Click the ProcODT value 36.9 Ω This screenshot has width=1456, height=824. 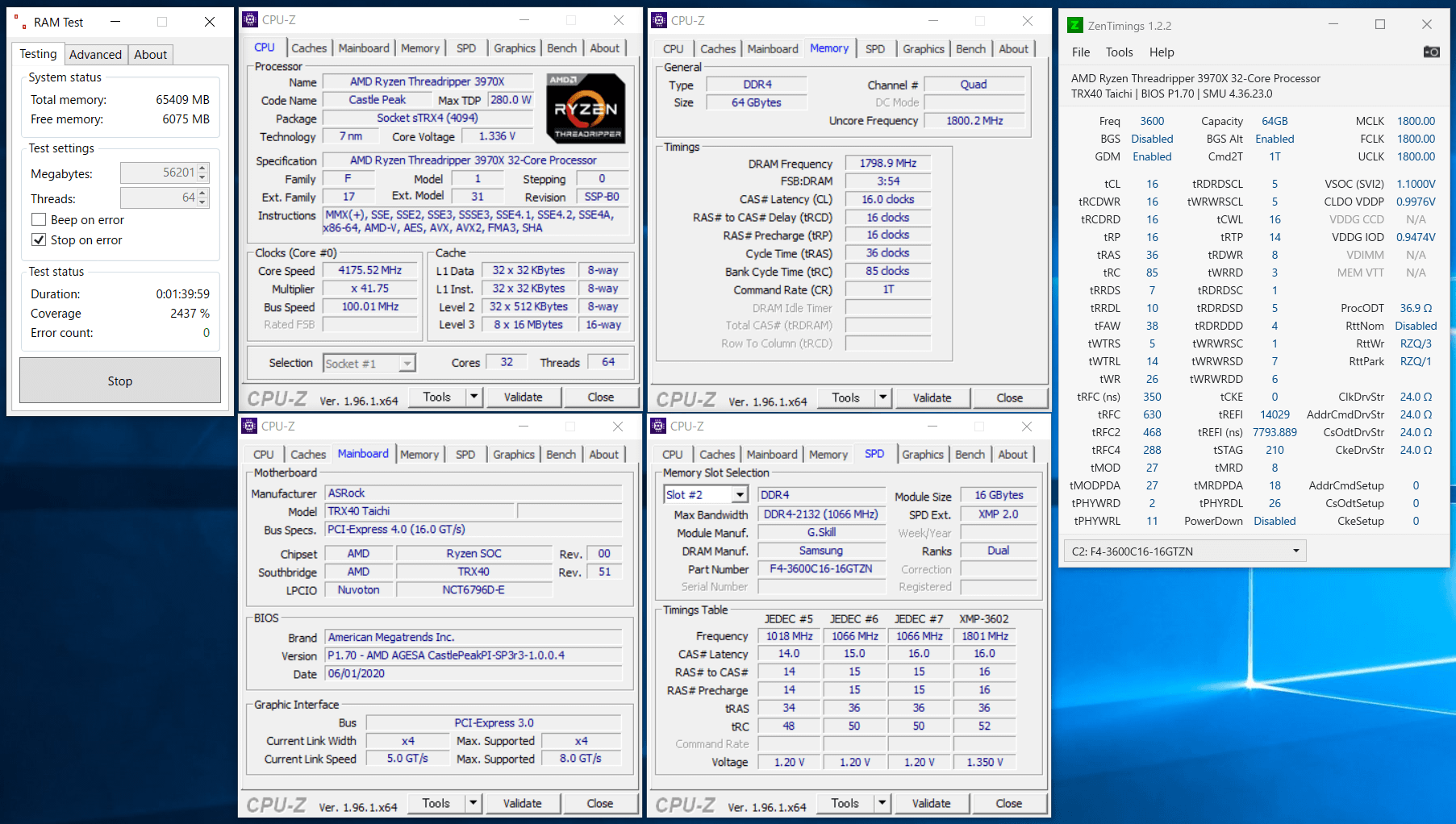[1416, 308]
